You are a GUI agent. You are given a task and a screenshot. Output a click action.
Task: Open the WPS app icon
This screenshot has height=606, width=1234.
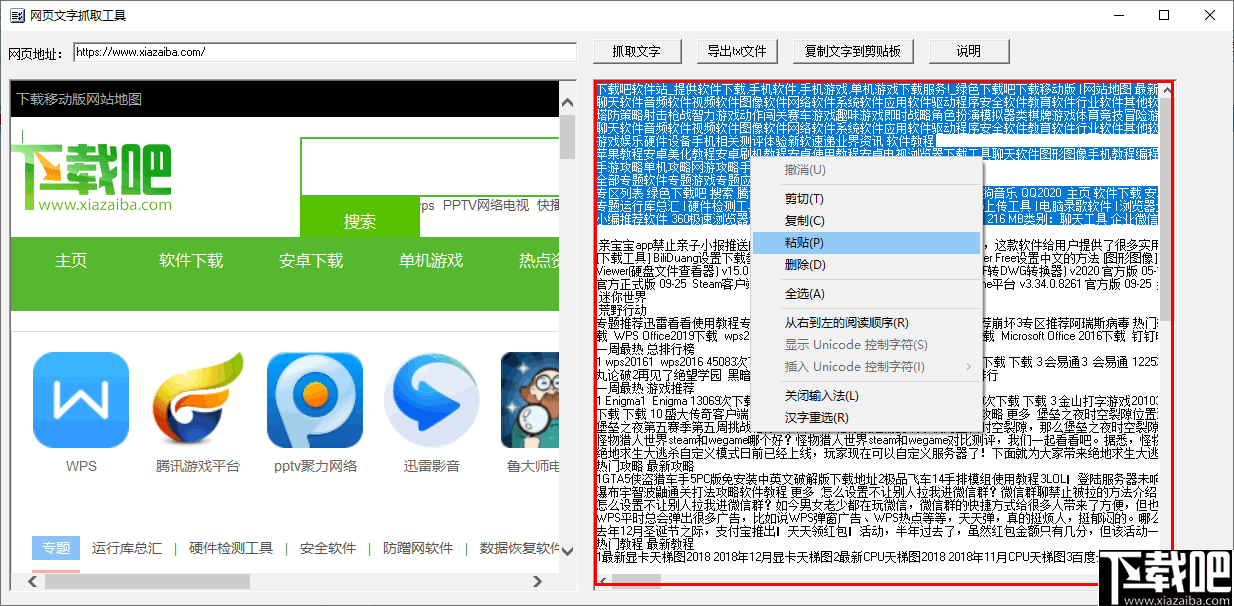coord(81,400)
